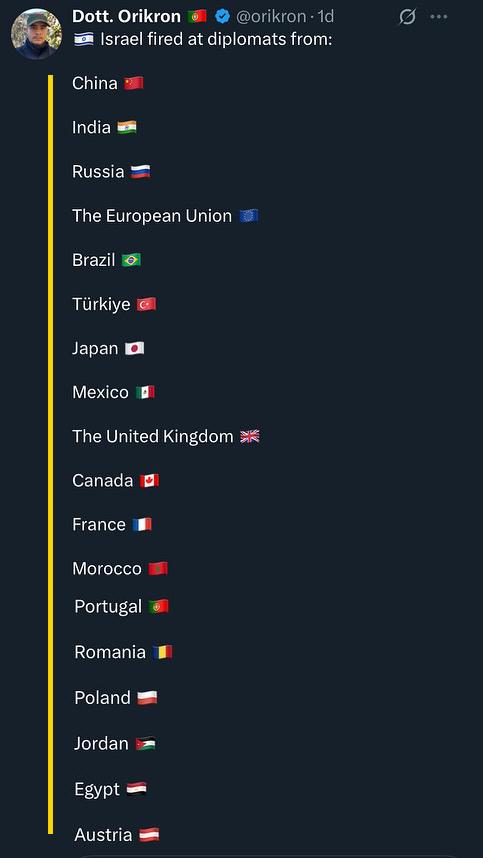Click the Jordan flag emoji
The image size is (483, 858).
[x=146, y=744]
